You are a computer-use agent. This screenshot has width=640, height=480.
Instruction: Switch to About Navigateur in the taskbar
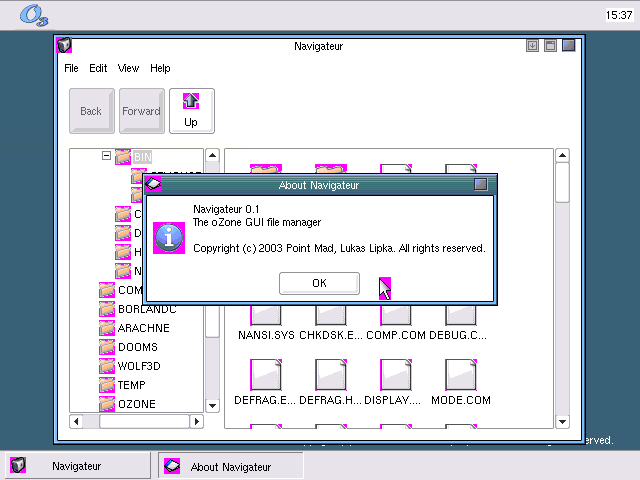tap(231, 466)
